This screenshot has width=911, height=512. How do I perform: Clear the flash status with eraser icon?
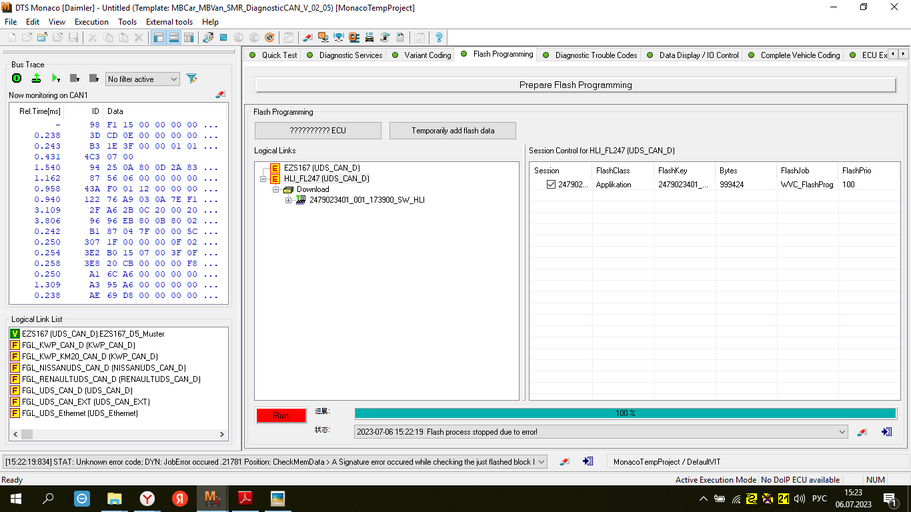point(862,432)
